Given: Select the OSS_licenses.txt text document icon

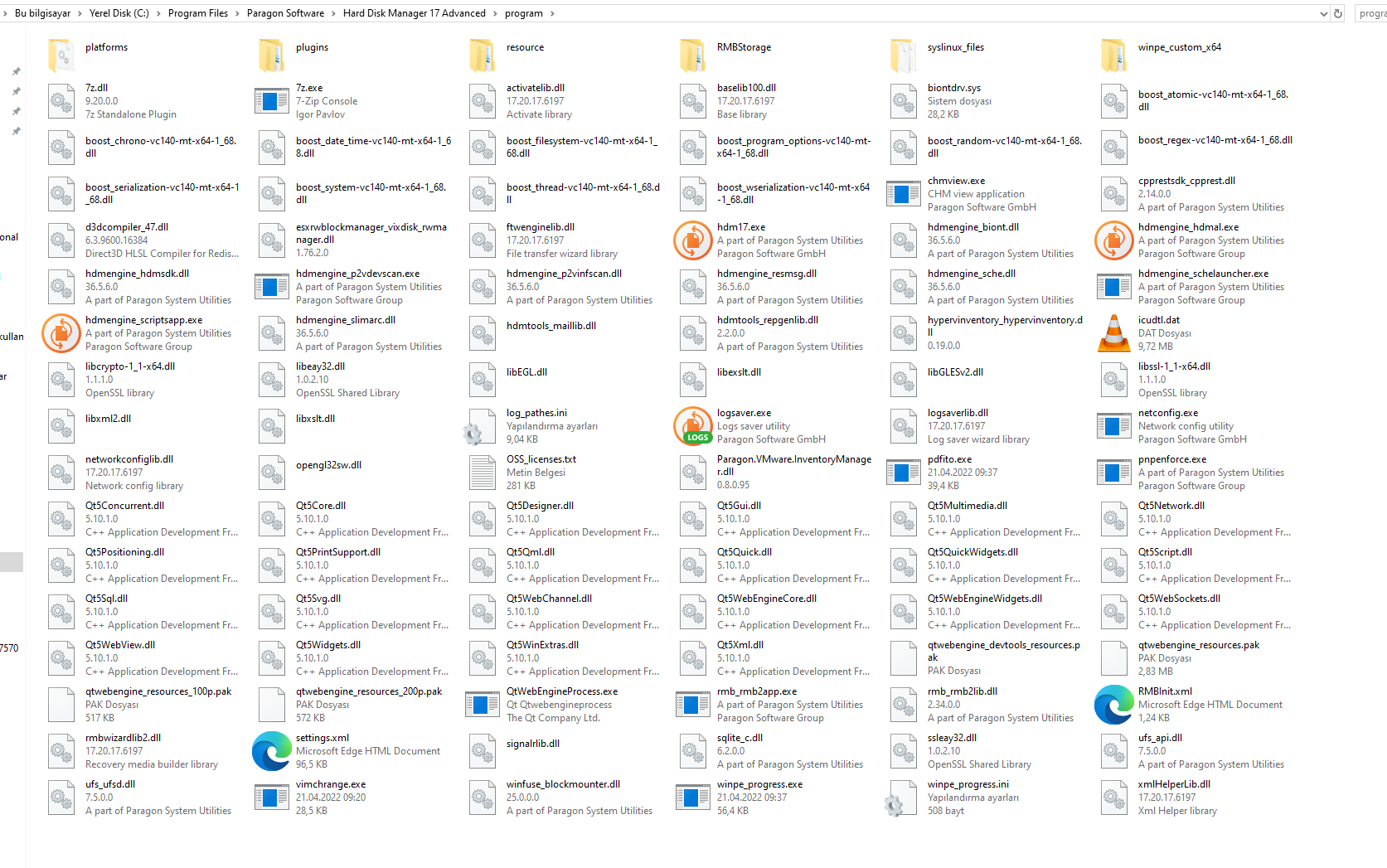Looking at the screenshot, I should [482, 473].
